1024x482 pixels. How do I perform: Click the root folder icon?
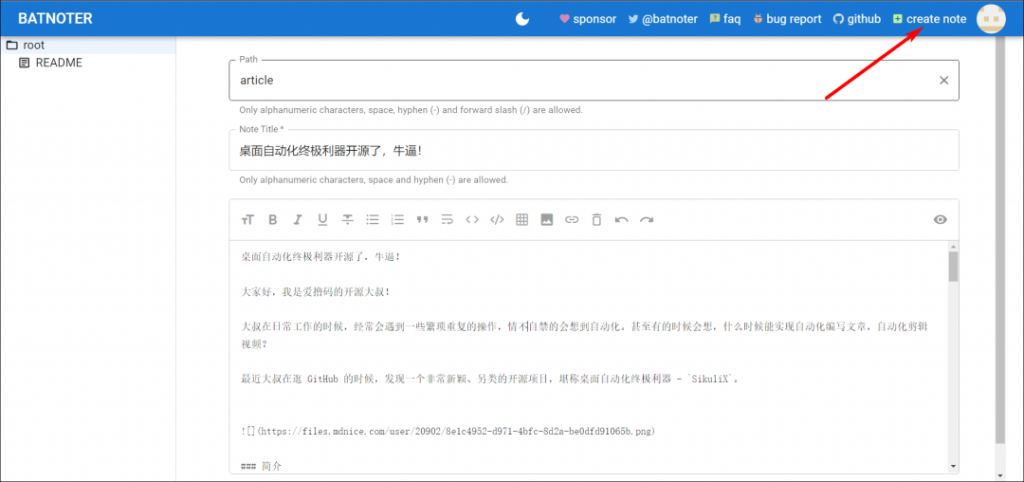[11, 46]
